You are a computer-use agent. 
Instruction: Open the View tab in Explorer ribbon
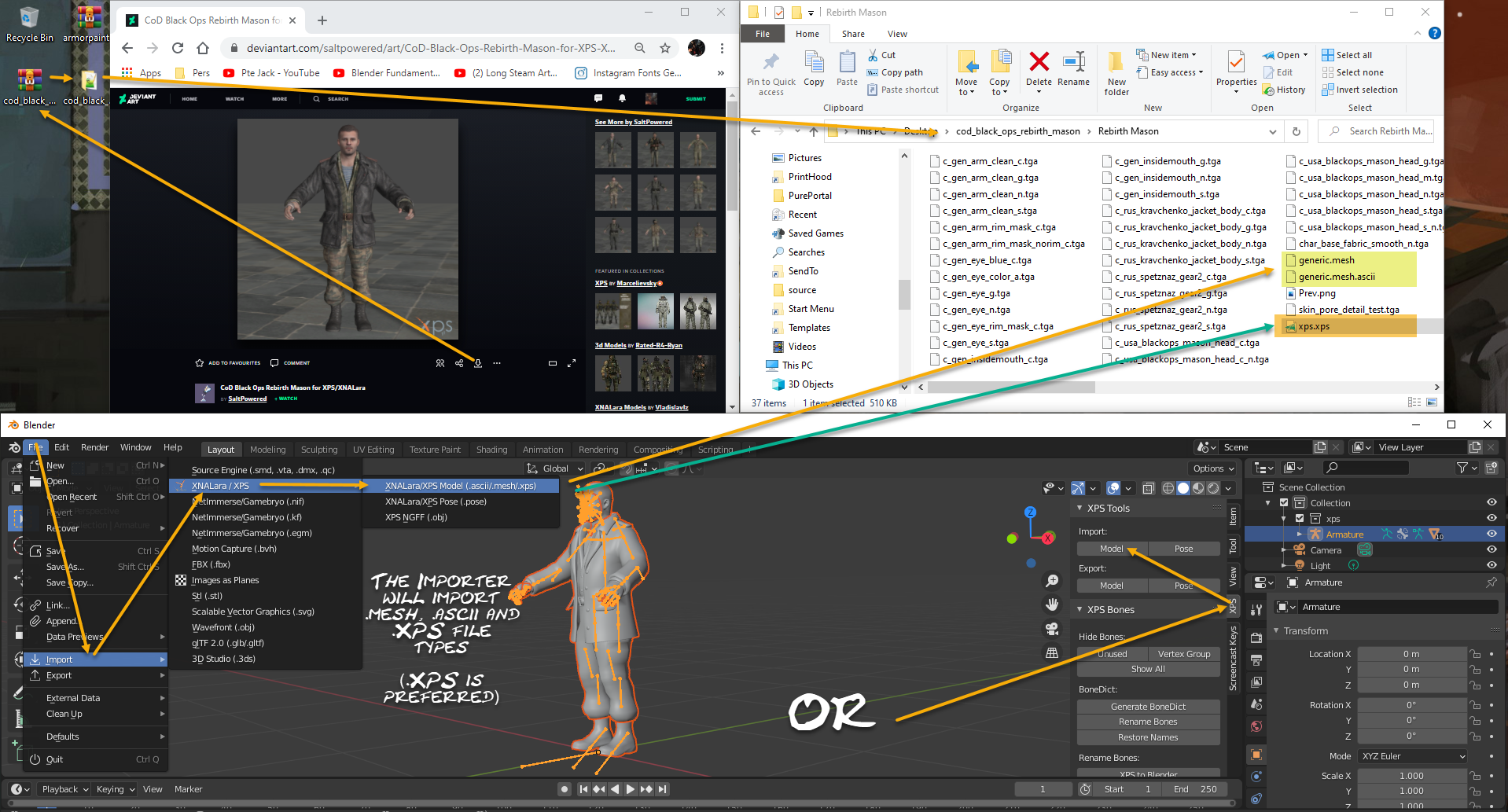897,34
